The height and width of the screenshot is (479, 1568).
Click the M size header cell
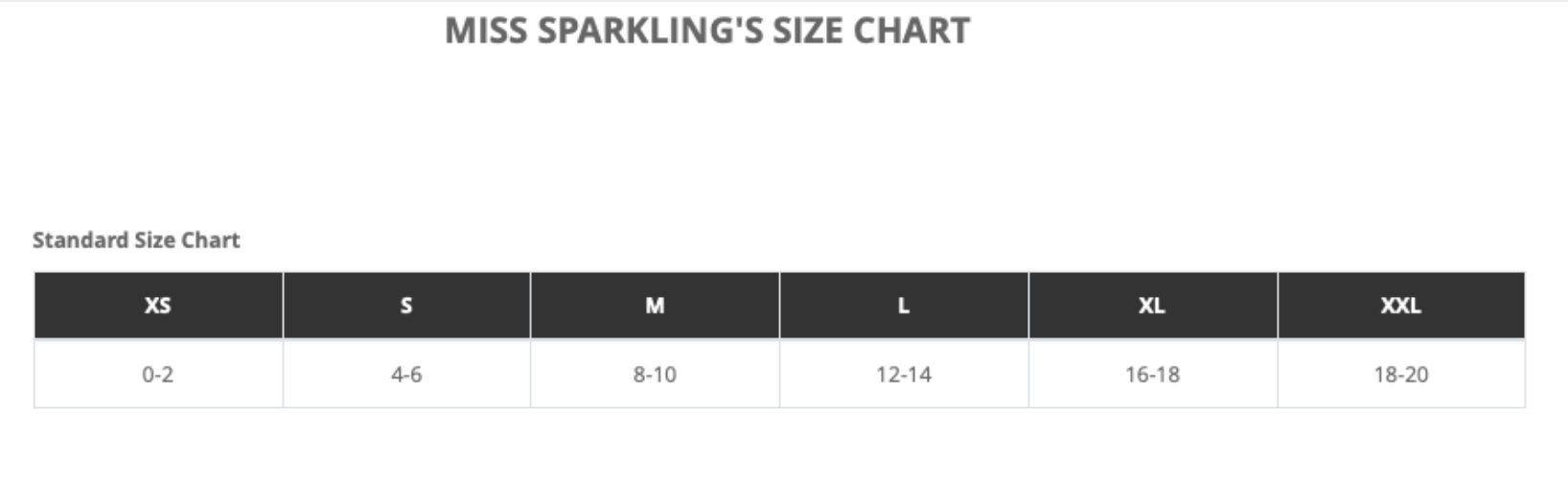click(655, 306)
